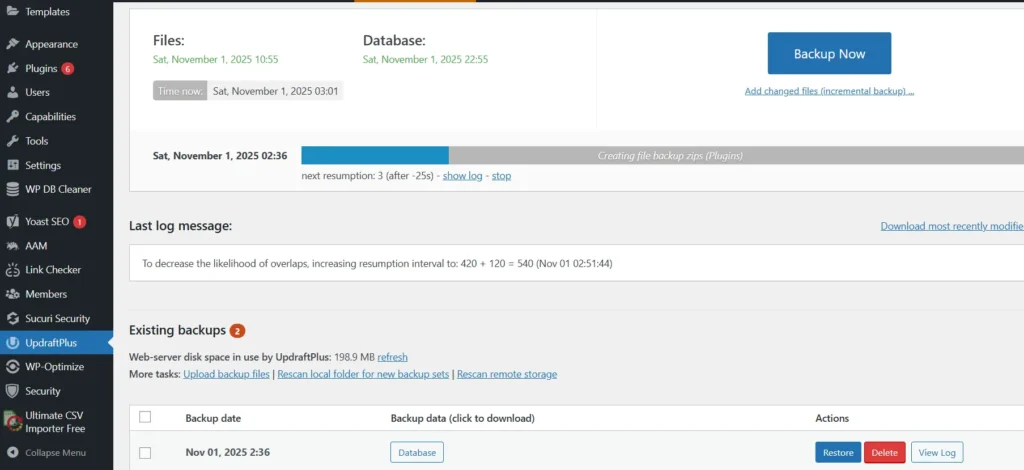Click the Security shield icon
The width and height of the screenshot is (1024, 470).
point(12,391)
